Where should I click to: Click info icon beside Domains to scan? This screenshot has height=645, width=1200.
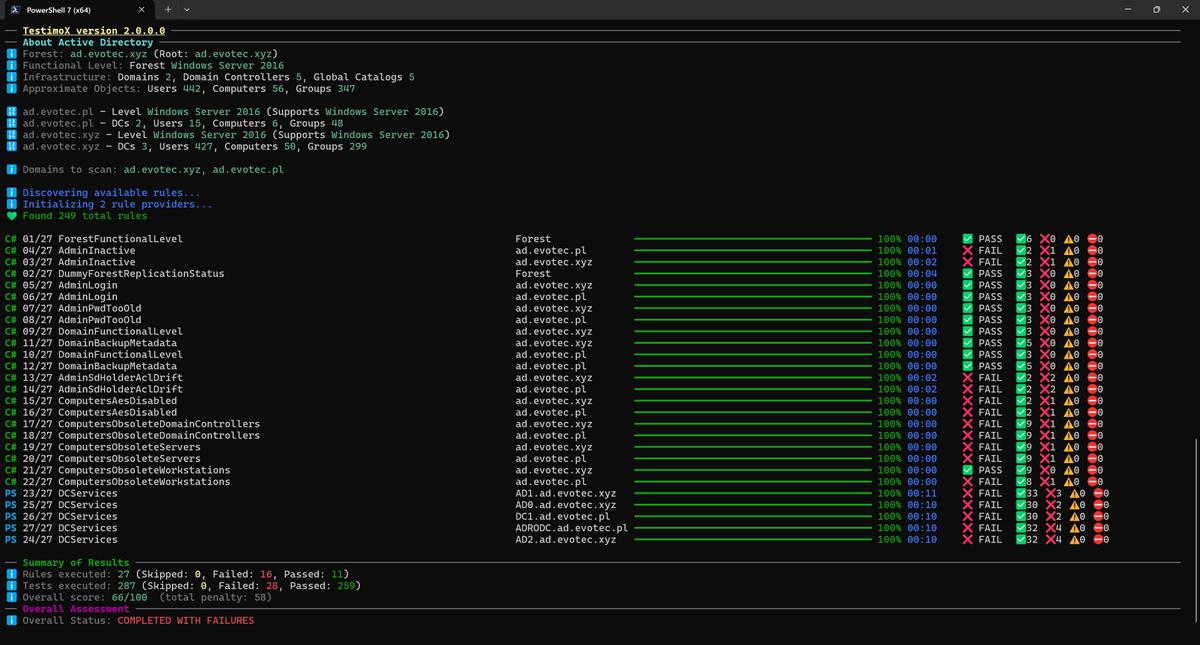click(11, 170)
